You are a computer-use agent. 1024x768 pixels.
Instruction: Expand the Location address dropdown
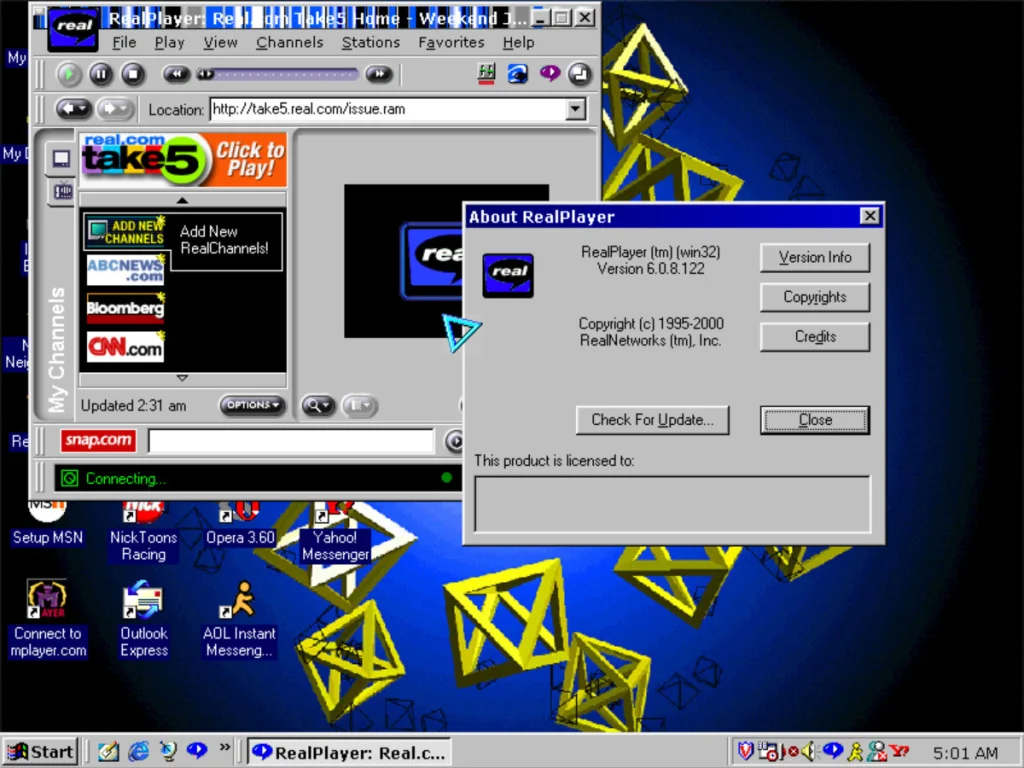575,109
